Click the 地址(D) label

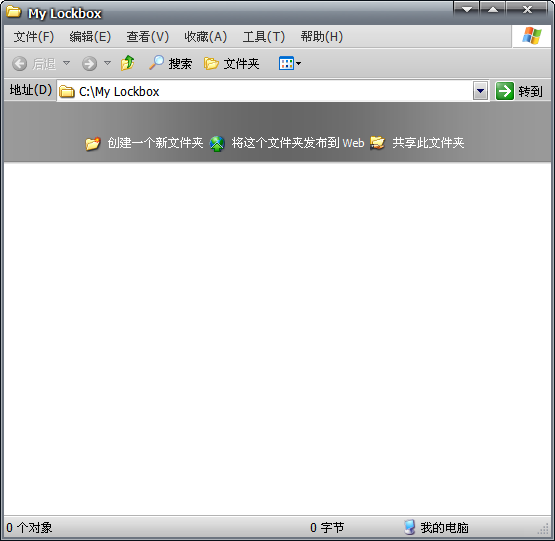point(31,90)
